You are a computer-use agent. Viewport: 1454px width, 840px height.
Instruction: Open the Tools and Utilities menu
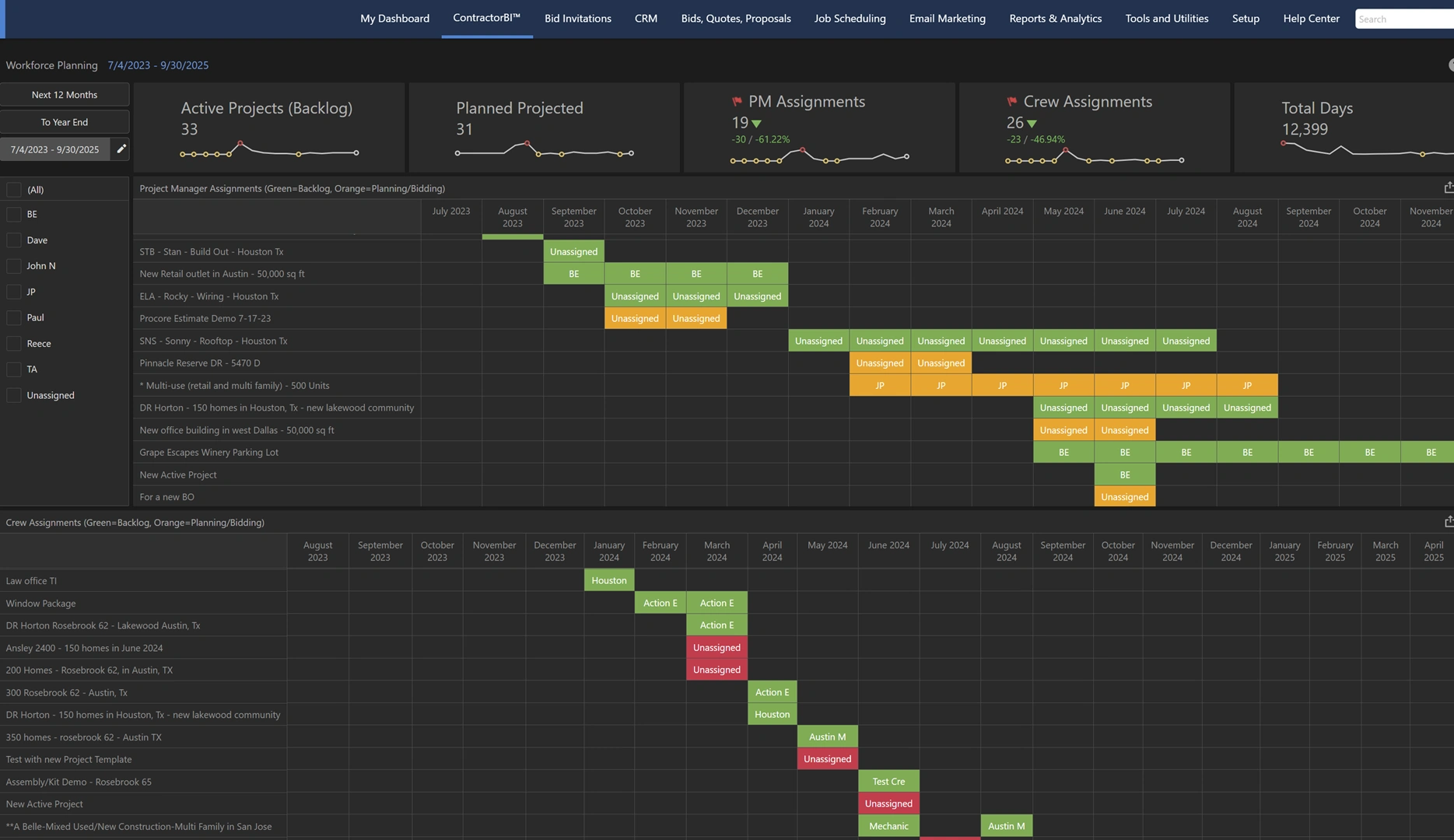click(1166, 19)
